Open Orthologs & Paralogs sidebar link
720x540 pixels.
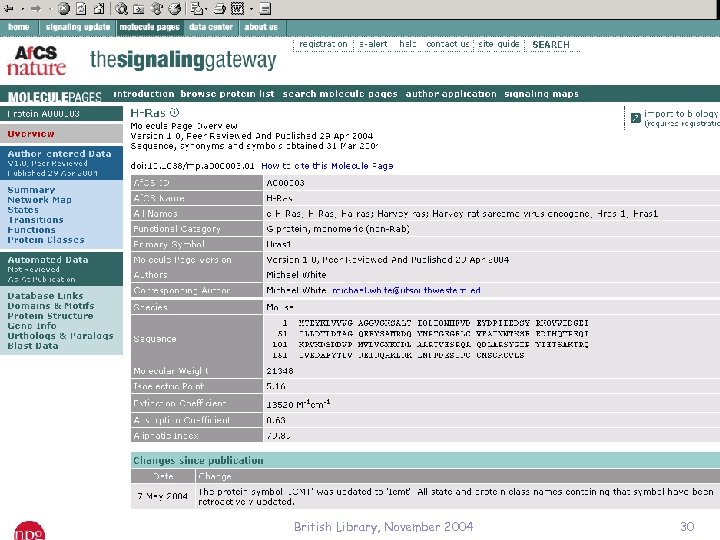pos(60,336)
